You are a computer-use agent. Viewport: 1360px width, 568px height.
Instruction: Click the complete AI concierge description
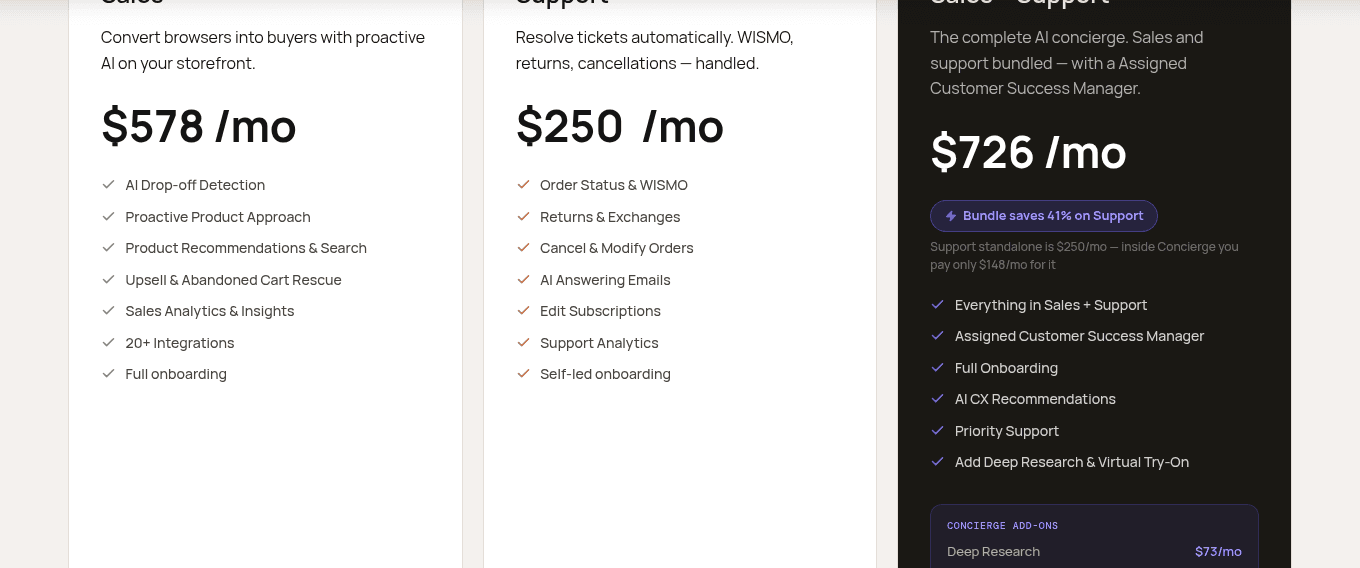[1066, 63]
